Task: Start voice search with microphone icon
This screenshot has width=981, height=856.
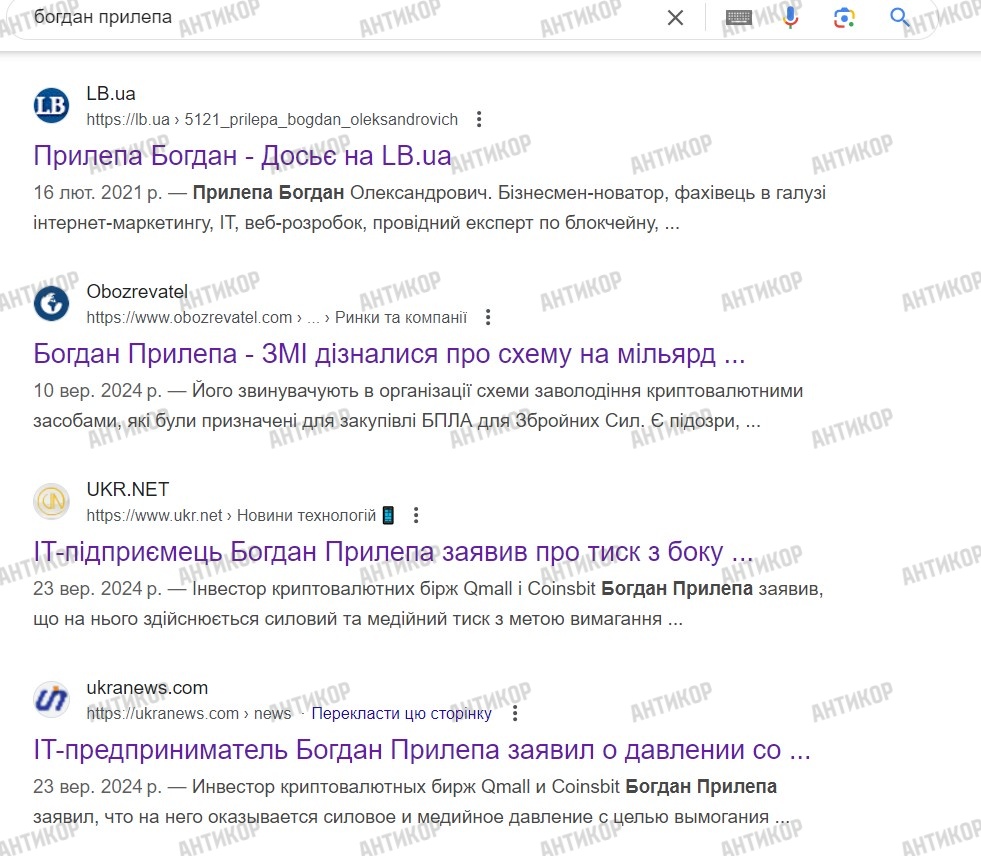Action: (790, 18)
